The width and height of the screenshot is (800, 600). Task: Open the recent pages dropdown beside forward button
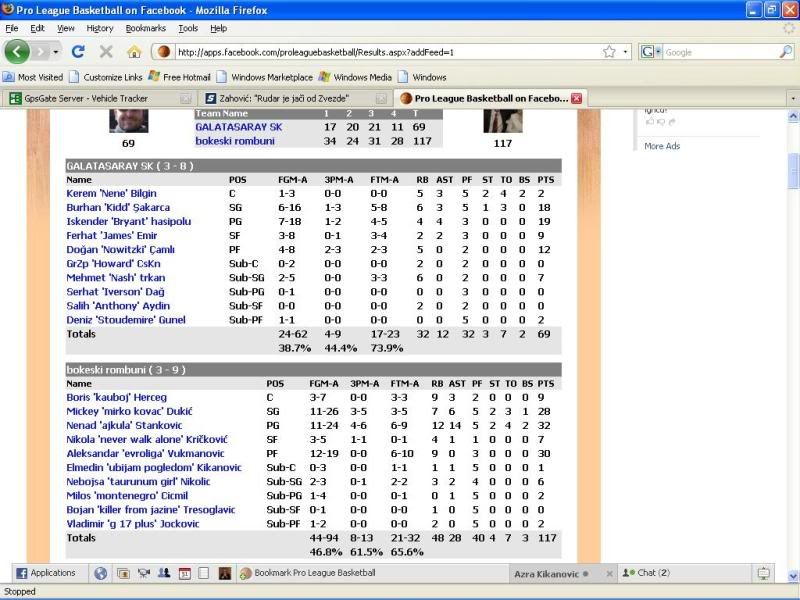tap(57, 51)
